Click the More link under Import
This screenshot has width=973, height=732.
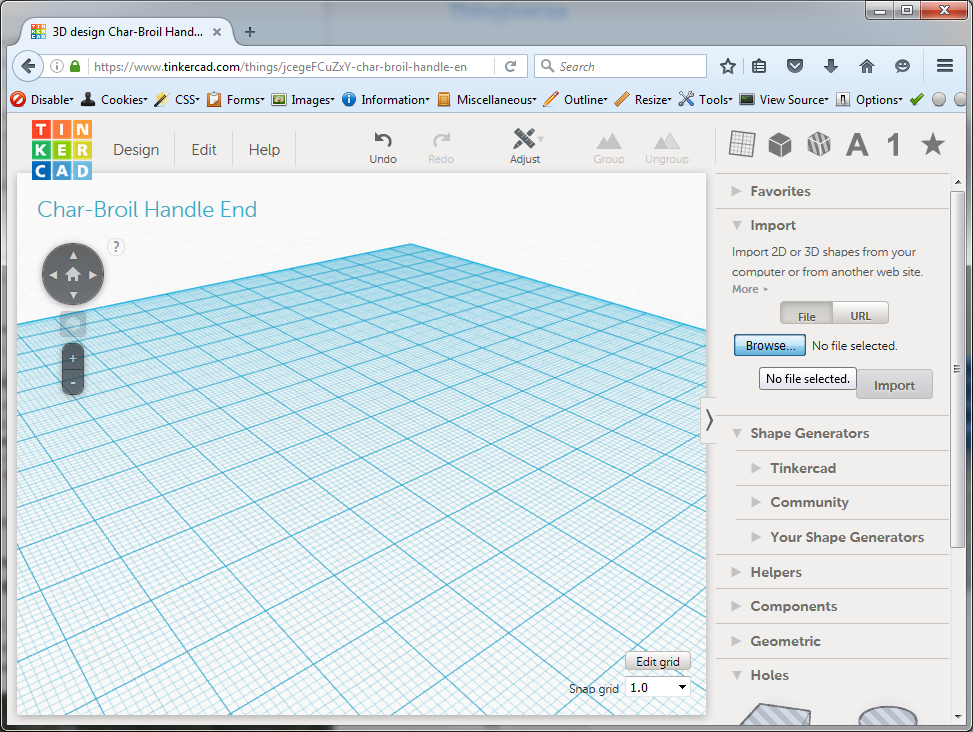tap(750, 289)
